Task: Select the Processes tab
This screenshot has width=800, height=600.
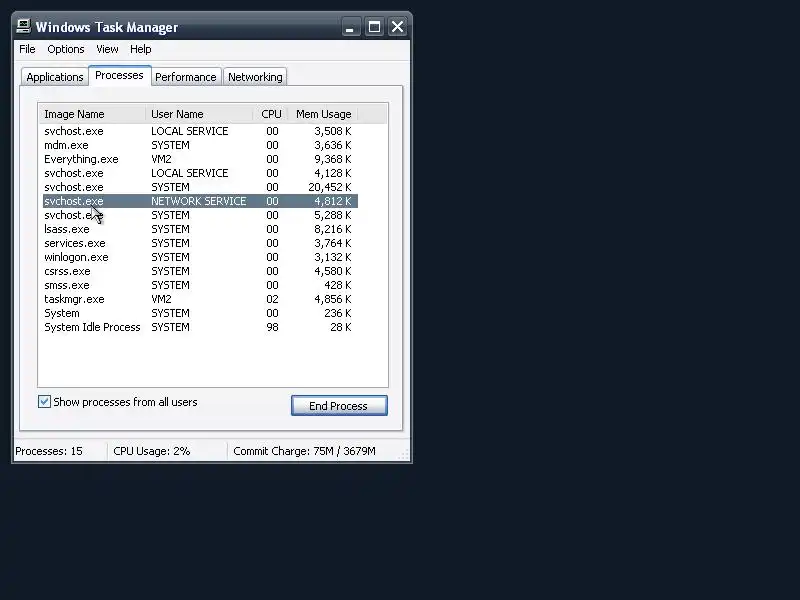Action: [119, 76]
